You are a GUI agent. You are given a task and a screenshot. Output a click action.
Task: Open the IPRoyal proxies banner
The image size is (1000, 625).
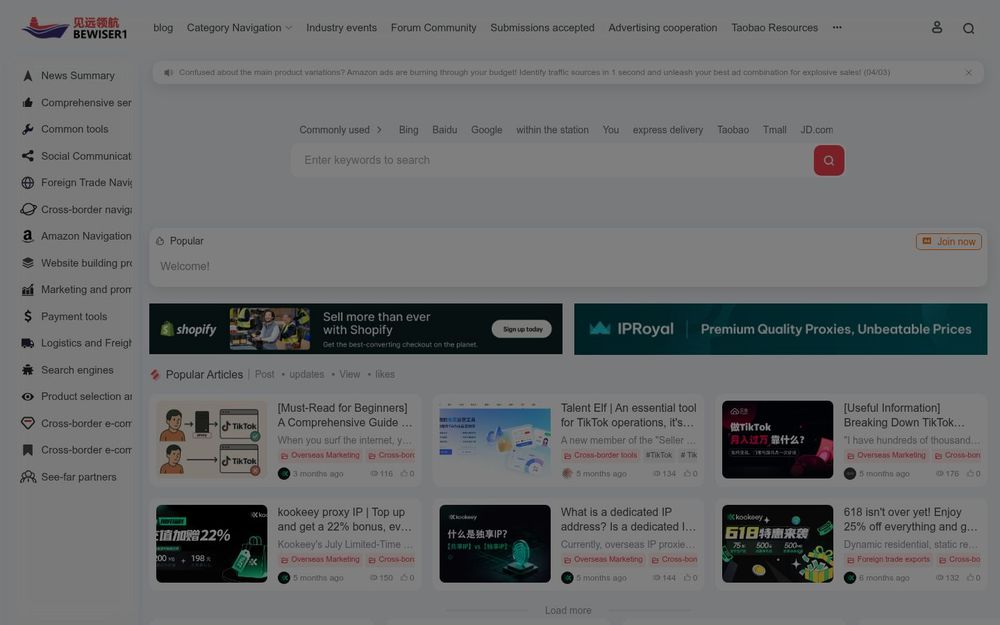click(781, 329)
